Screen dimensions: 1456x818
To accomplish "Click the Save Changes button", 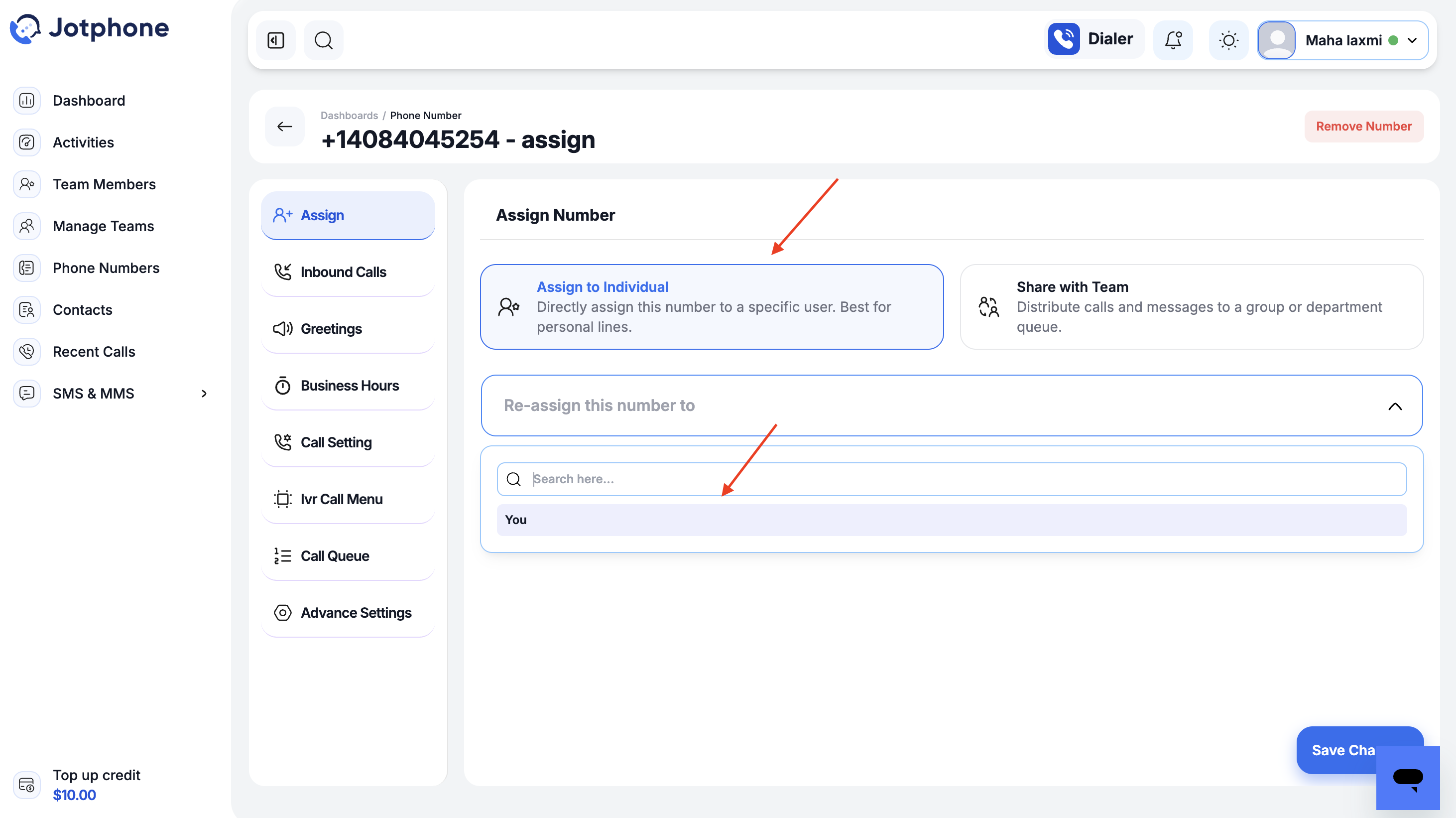I will tap(1359, 750).
